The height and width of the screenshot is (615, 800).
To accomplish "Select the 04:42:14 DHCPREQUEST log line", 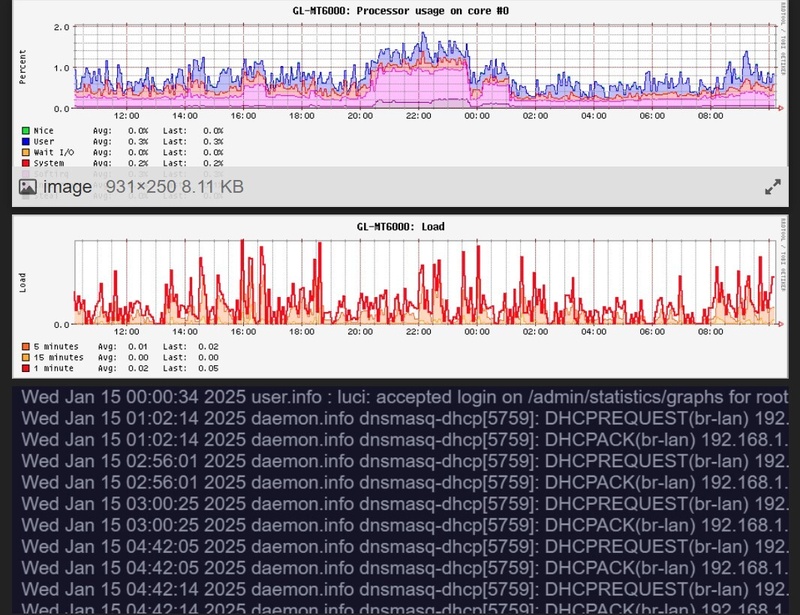I will click(x=405, y=589).
